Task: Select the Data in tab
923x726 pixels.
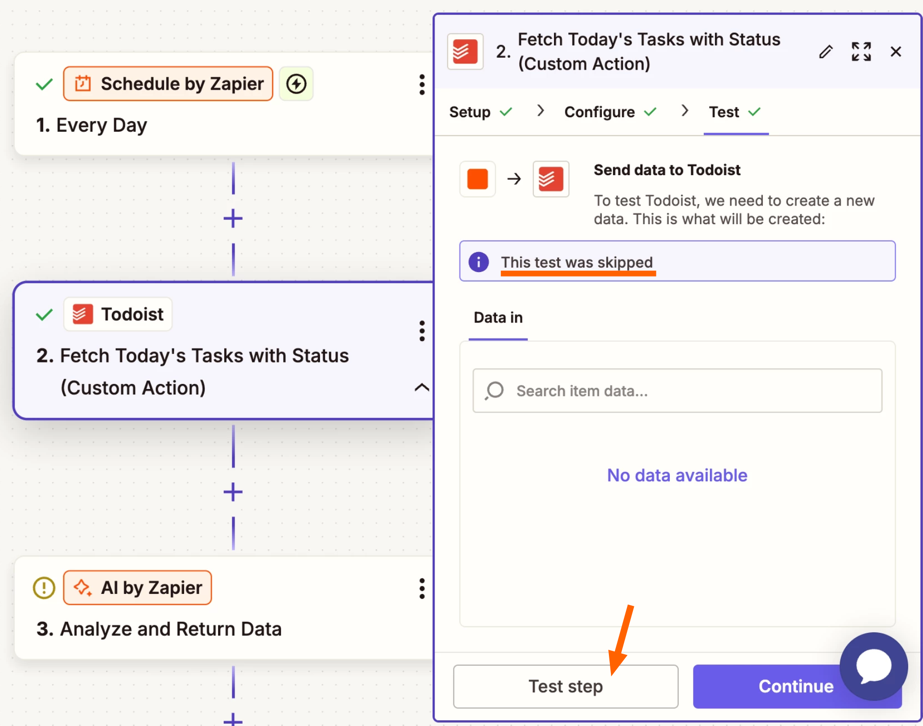Action: coord(498,318)
